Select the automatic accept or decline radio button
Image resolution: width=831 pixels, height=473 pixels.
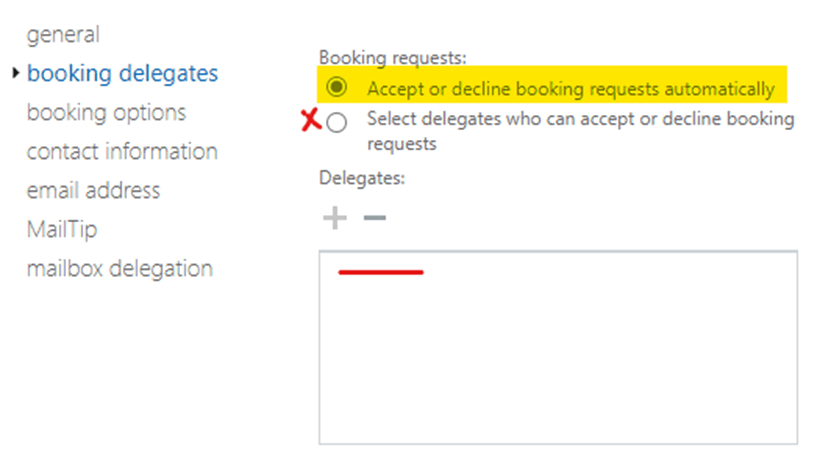(337, 88)
